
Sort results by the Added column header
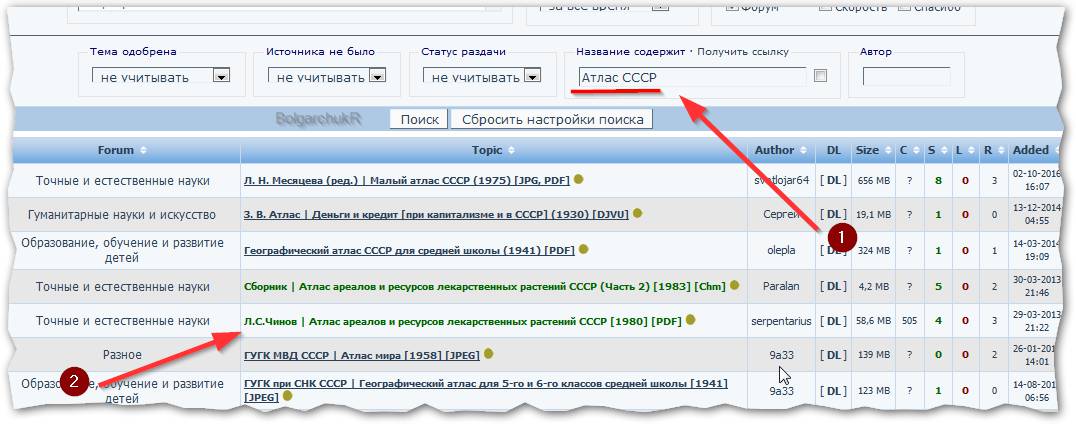pyautogui.click(x=1035, y=150)
